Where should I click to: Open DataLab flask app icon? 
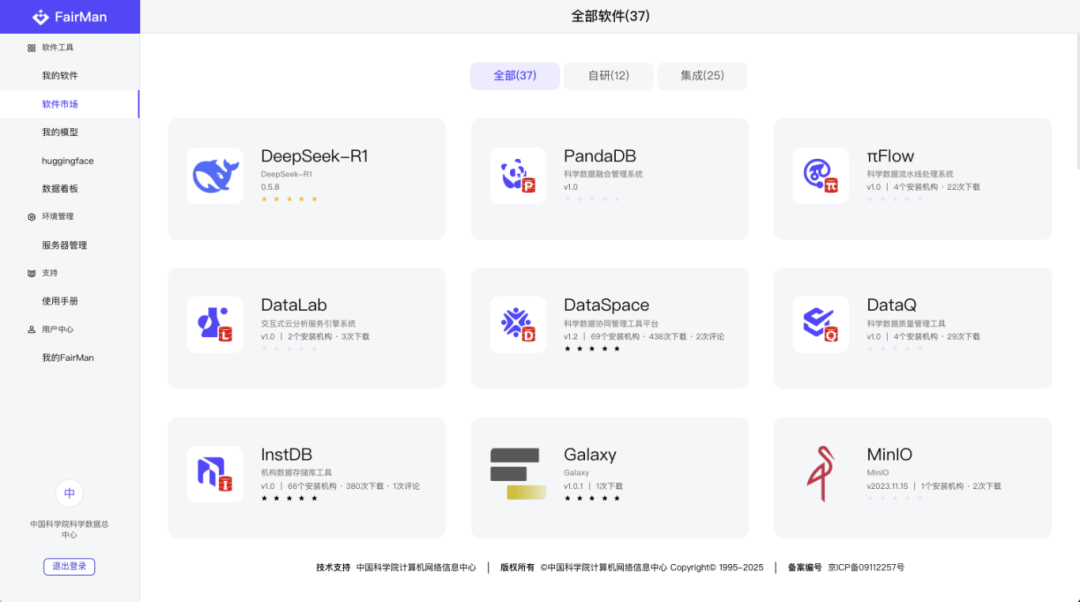coord(215,324)
